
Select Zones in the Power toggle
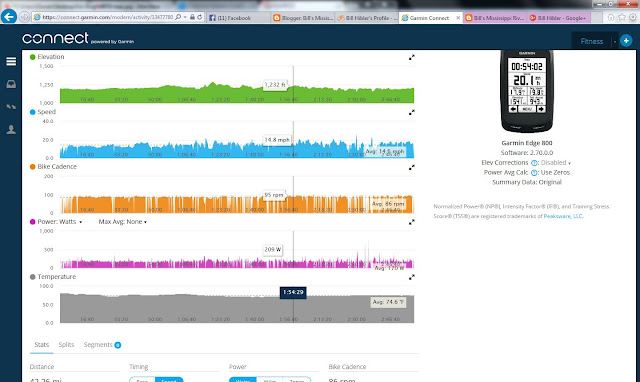(297, 380)
